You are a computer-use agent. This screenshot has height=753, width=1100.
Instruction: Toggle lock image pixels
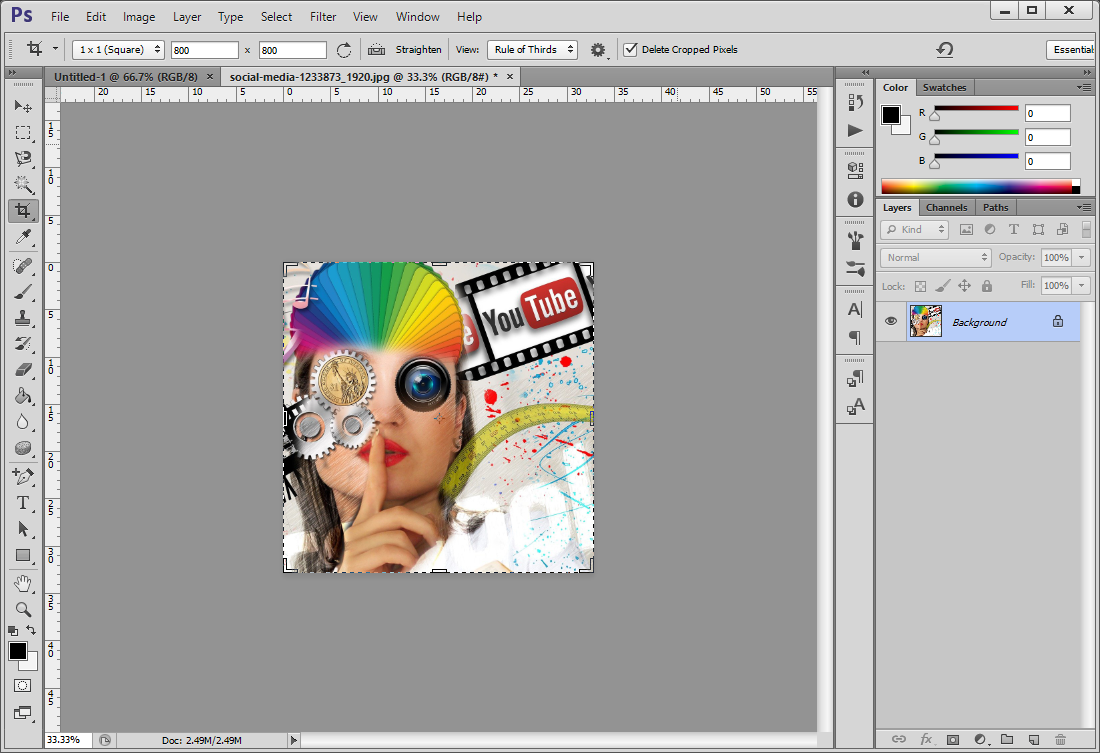pos(943,286)
